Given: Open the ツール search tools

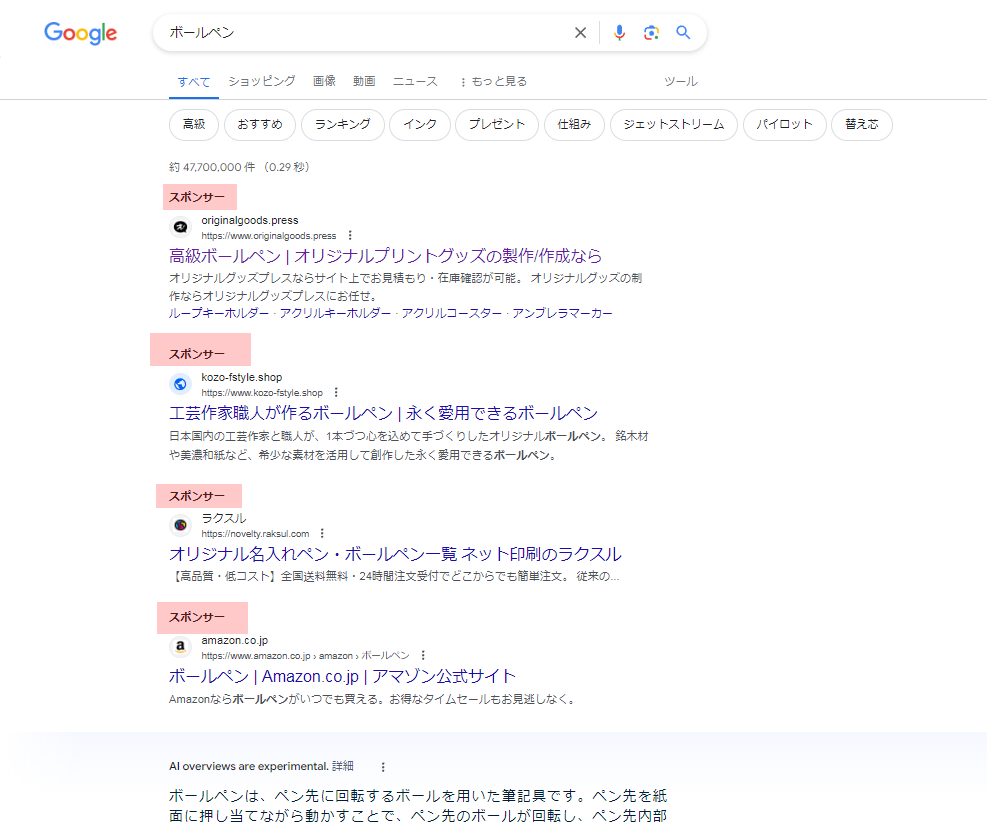Looking at the screenshot, I should (681, 81).
